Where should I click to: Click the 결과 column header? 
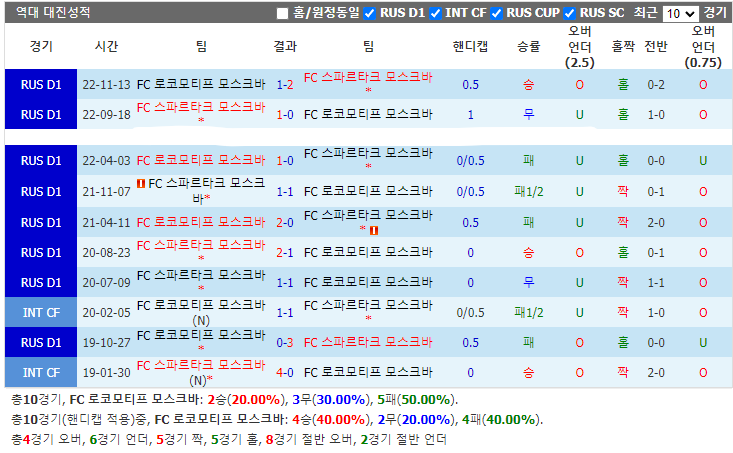point(285,46)
